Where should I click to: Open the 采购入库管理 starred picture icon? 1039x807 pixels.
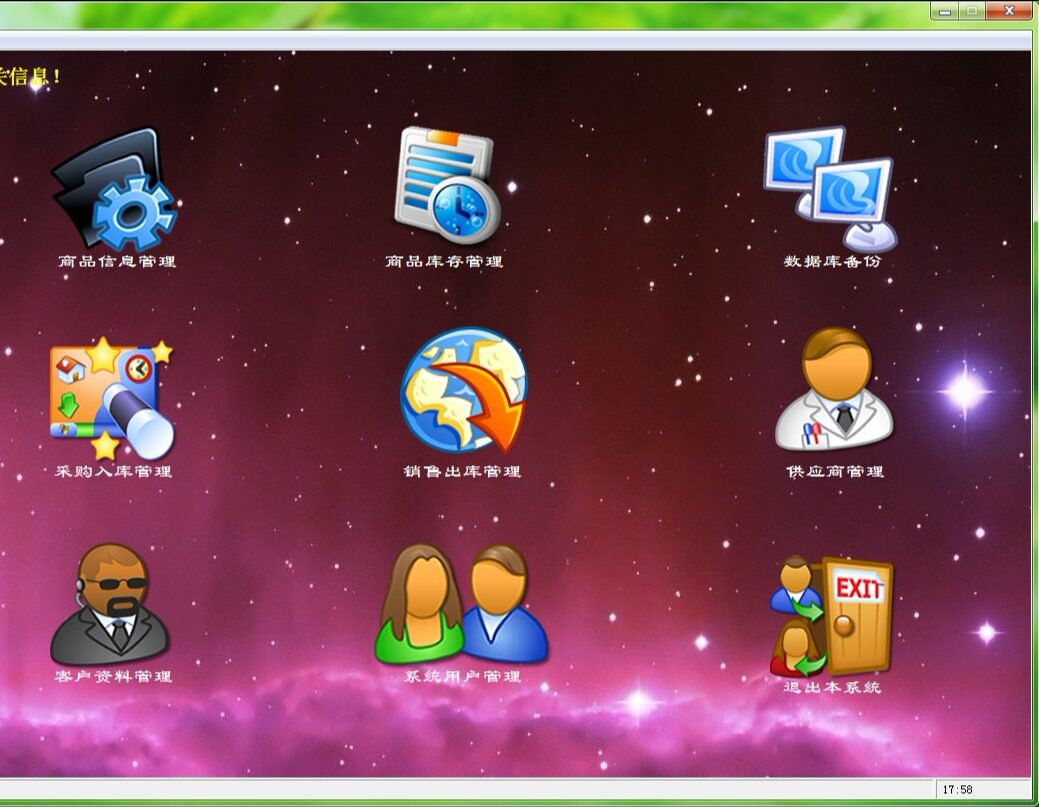tap(111, 398)
